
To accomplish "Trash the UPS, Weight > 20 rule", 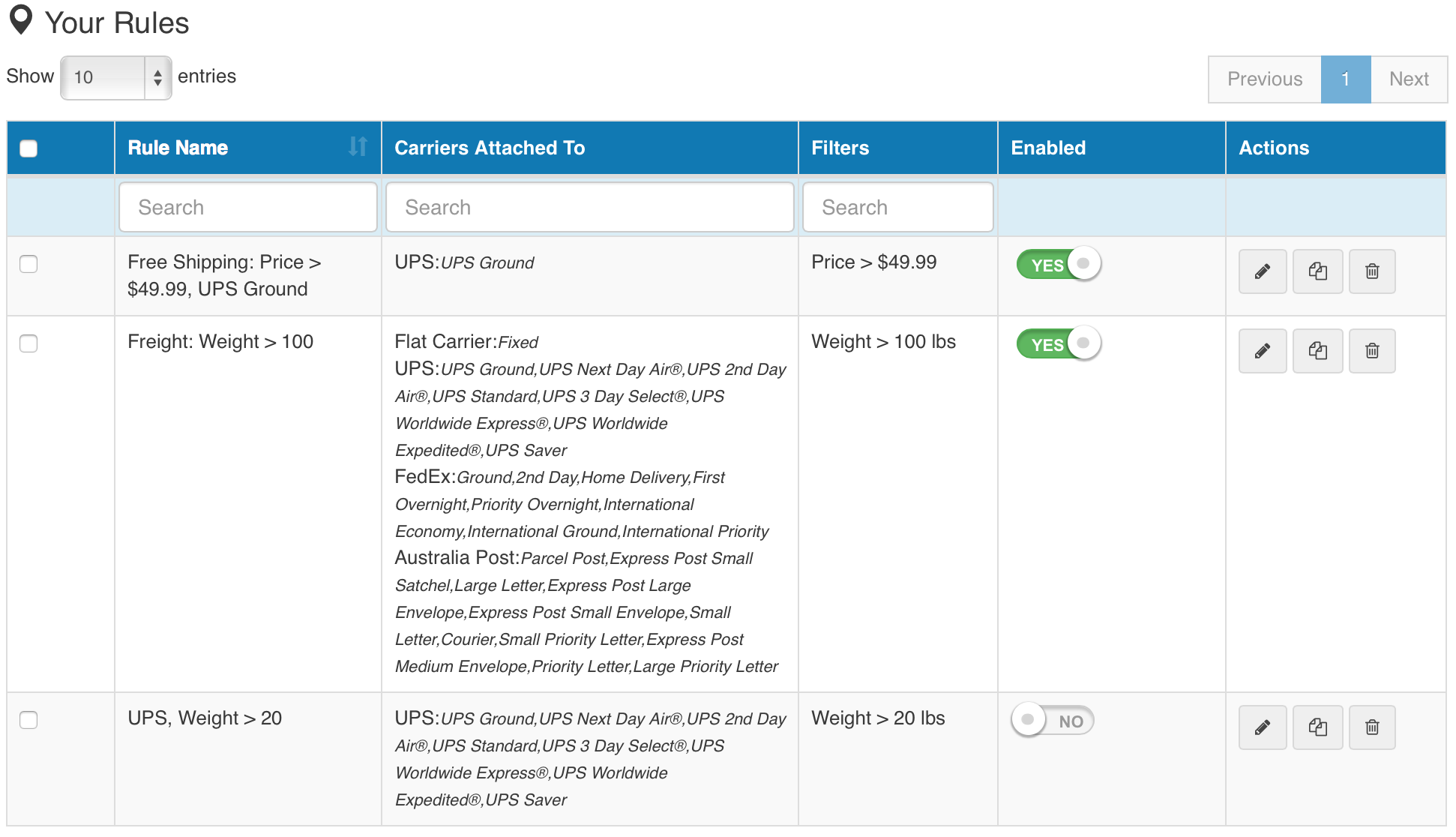I will pos(1371,727).
